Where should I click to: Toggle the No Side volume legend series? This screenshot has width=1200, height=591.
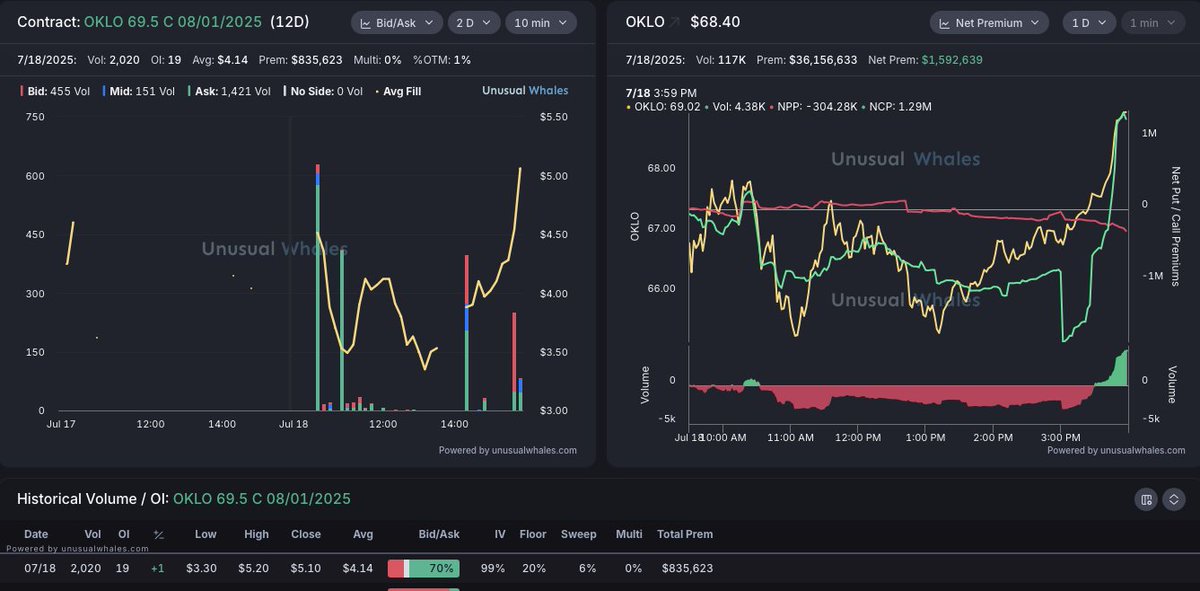coord(322,91)
